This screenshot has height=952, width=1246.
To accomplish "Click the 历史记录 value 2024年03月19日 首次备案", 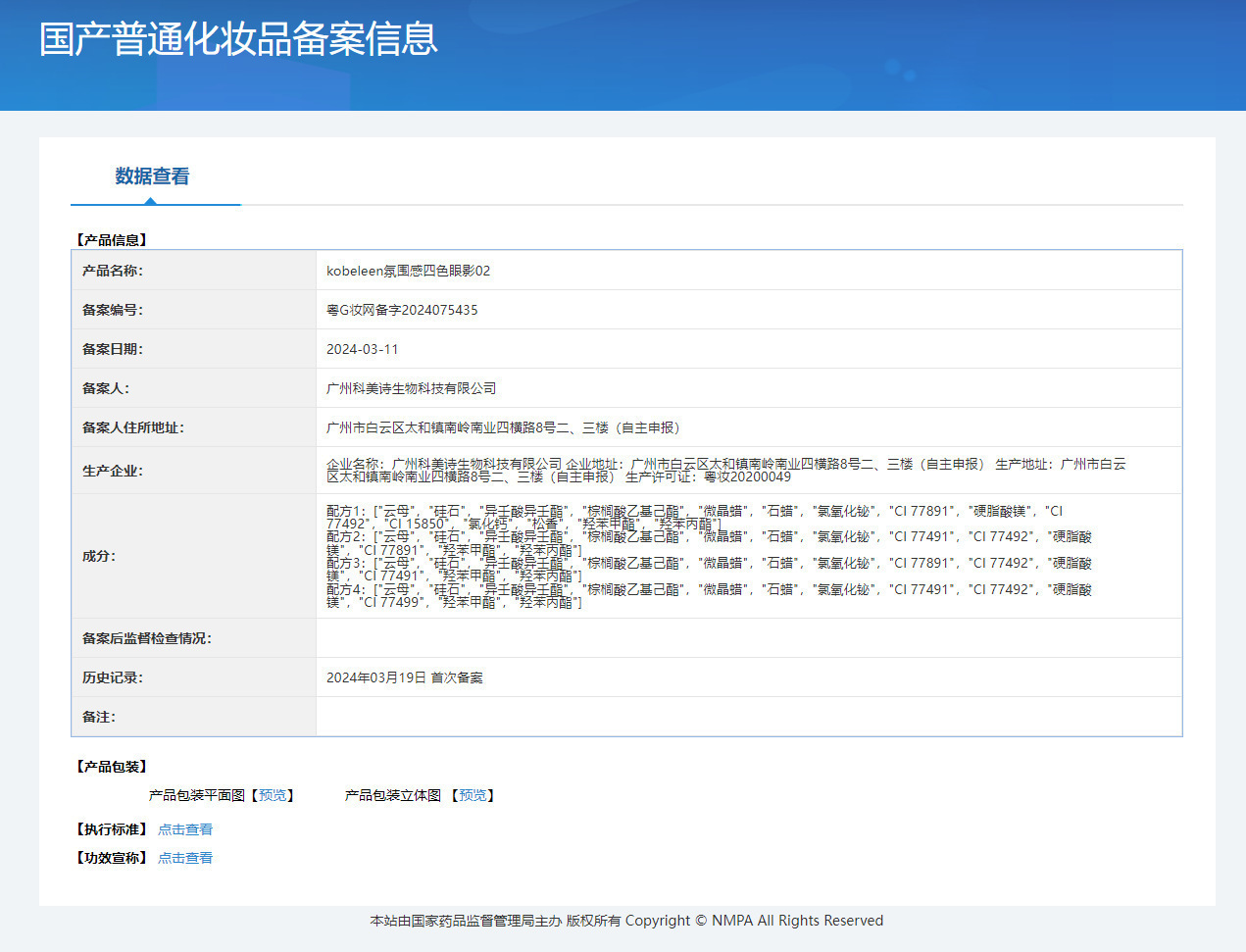I will 404,677.
